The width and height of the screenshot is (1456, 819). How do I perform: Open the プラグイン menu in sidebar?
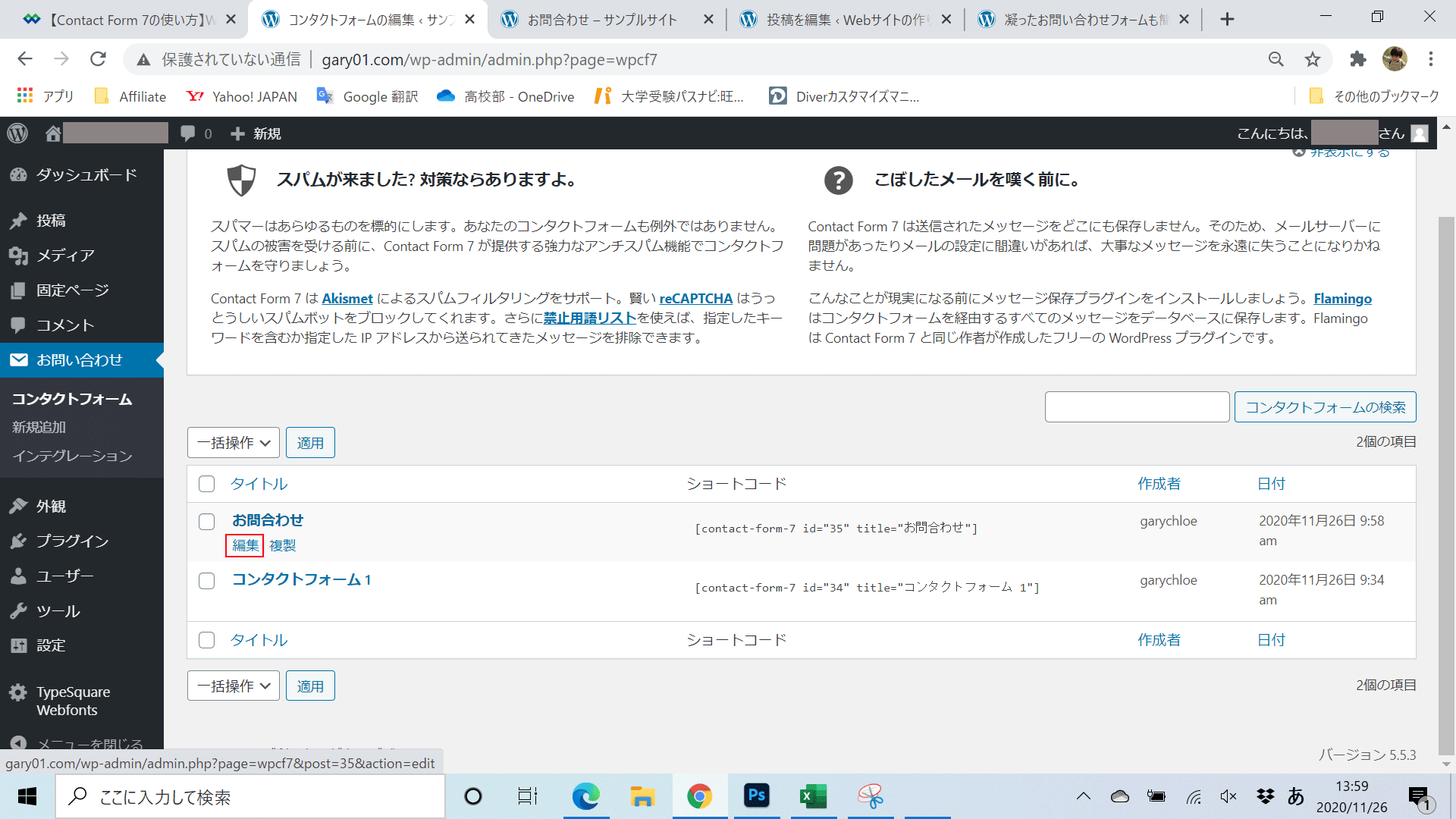pos(72,541)
